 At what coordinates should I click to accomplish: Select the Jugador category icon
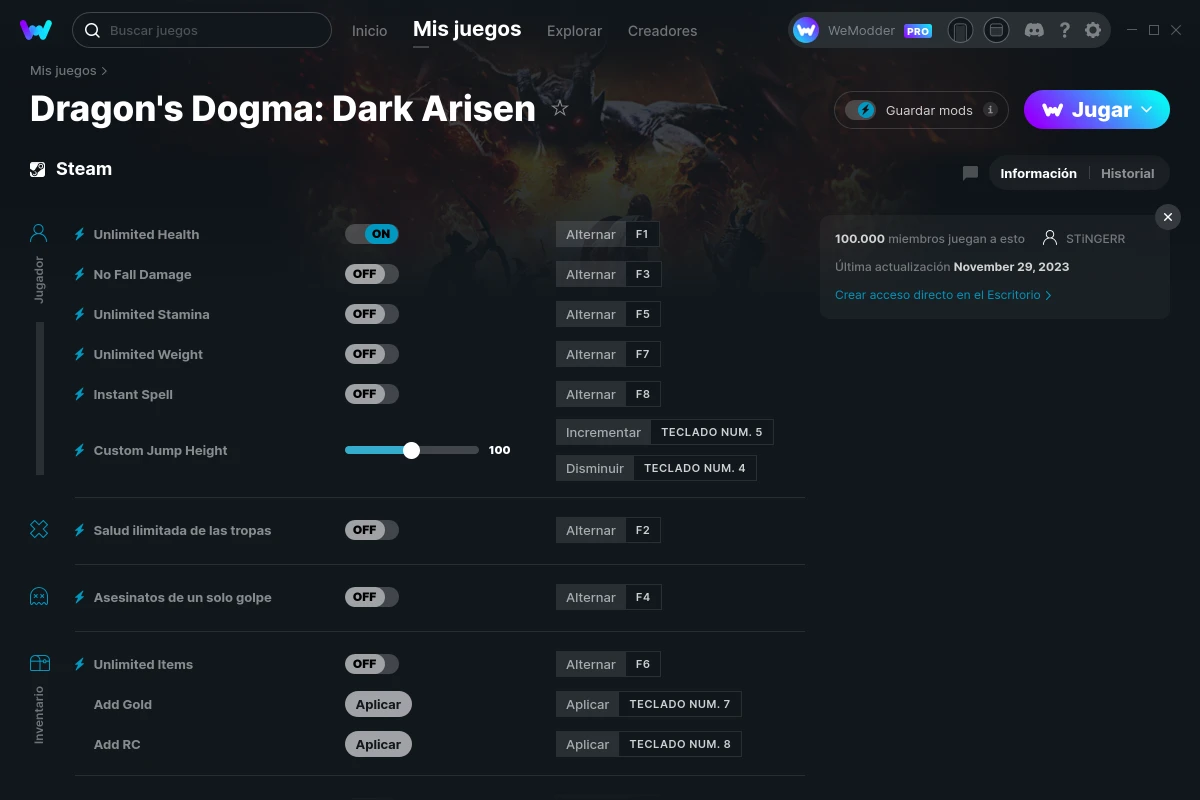pyautogui.click(x=39, y=234)
